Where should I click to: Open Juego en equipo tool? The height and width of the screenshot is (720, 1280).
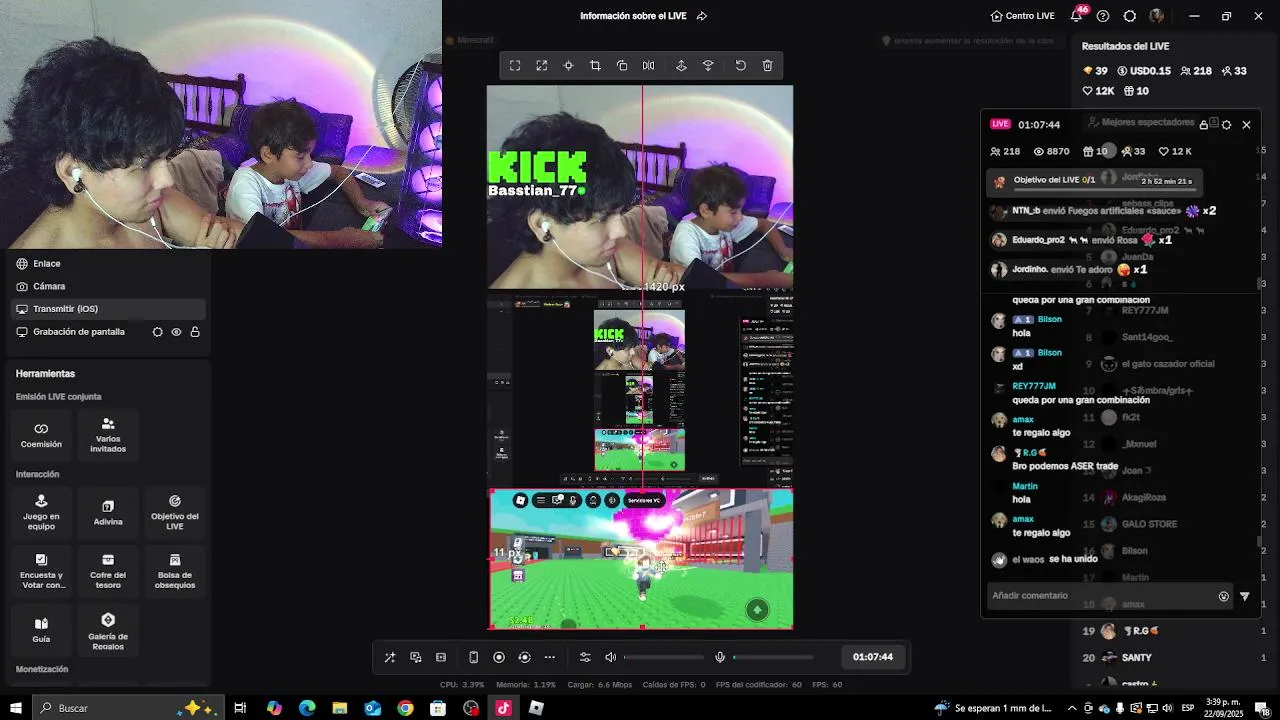(x=41, y=512)
